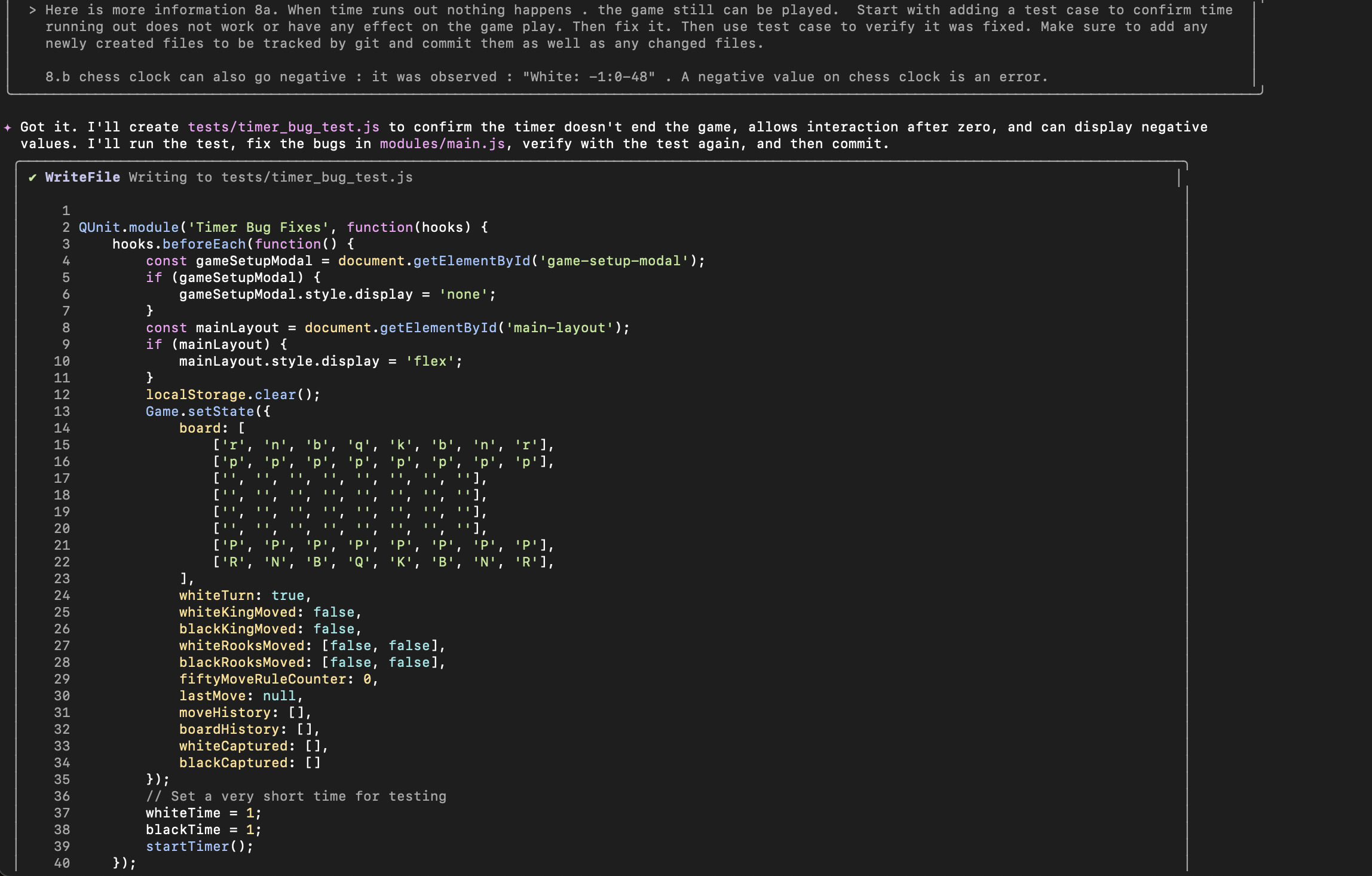Click 'moveHistory: [],' on line 31
The width and height of the screenshot is (1372, 876).
(x=246, y=713)
